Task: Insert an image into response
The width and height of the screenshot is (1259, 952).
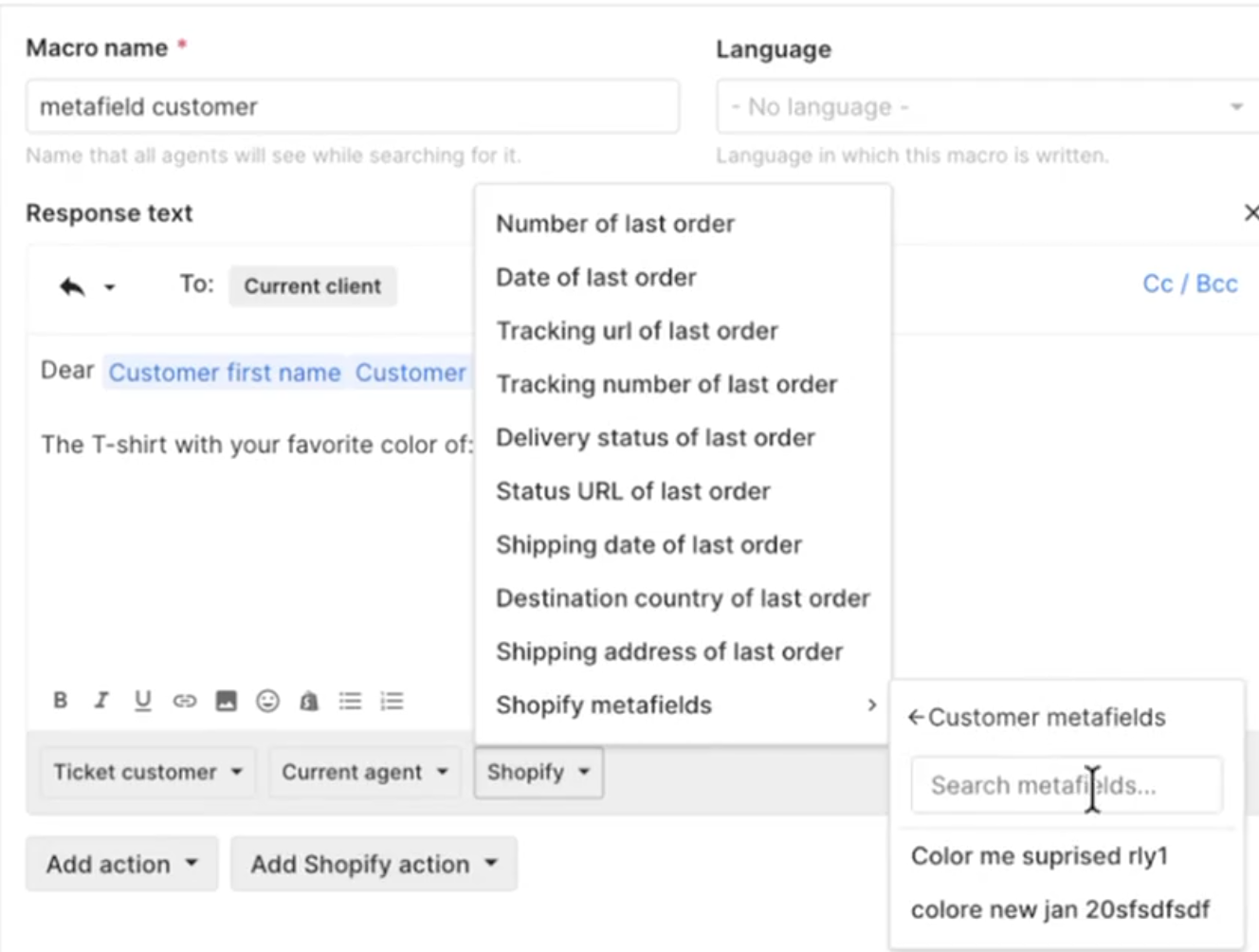Action: 226,702
